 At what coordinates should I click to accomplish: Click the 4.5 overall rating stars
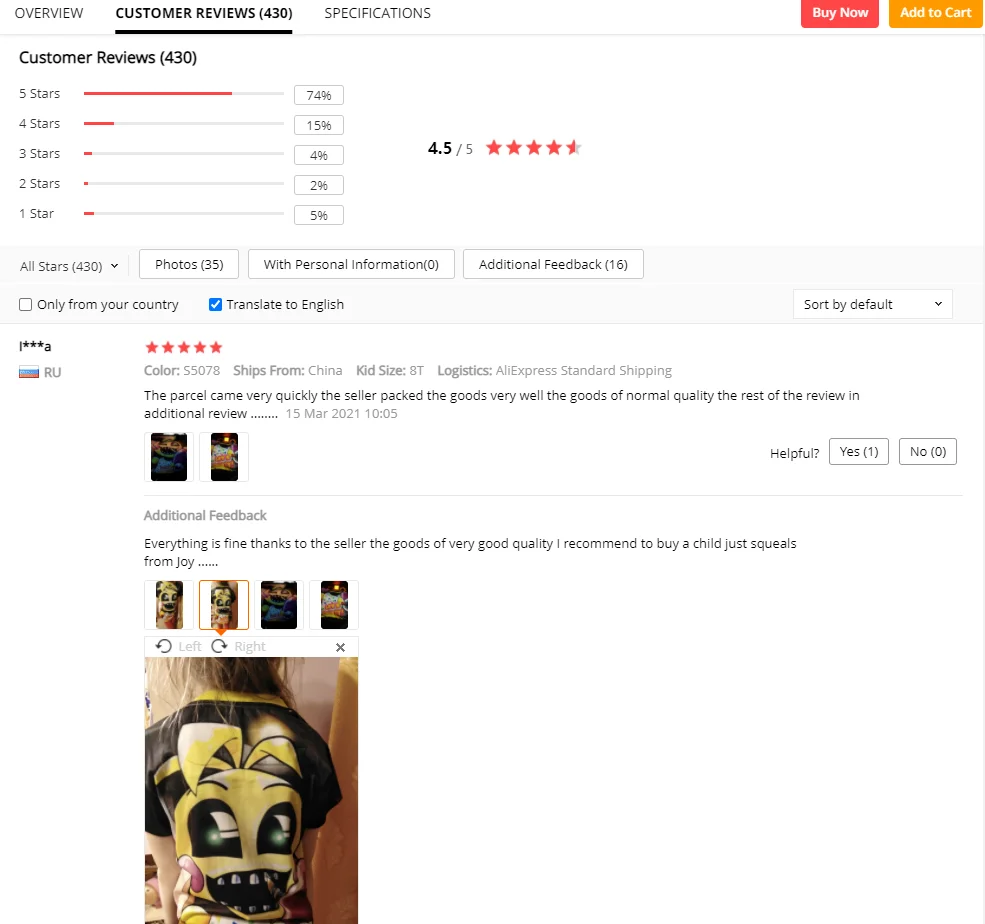(x=533, y=148)
